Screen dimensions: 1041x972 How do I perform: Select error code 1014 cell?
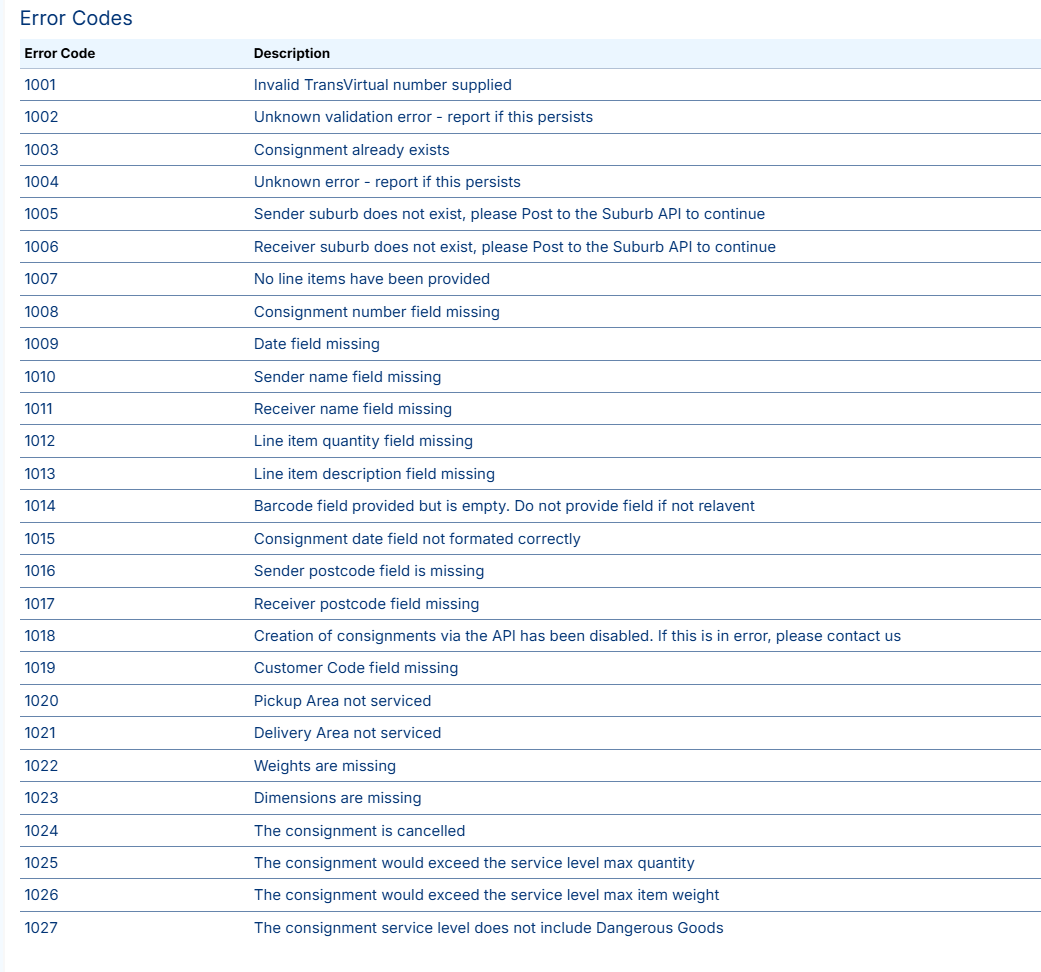41,506
